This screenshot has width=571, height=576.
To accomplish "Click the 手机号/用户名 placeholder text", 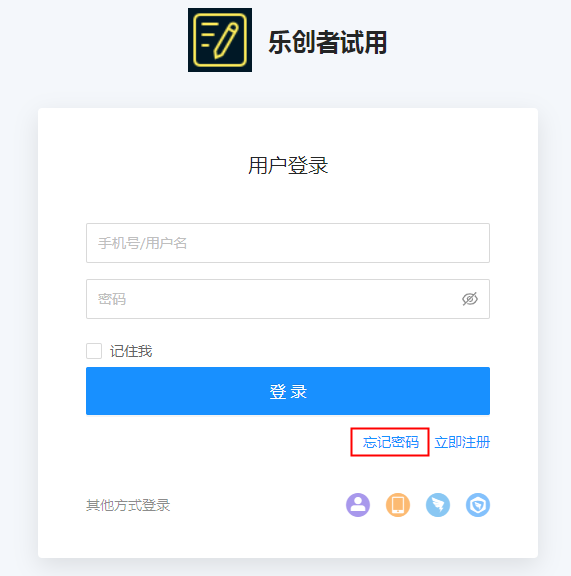I will (143, 243).
